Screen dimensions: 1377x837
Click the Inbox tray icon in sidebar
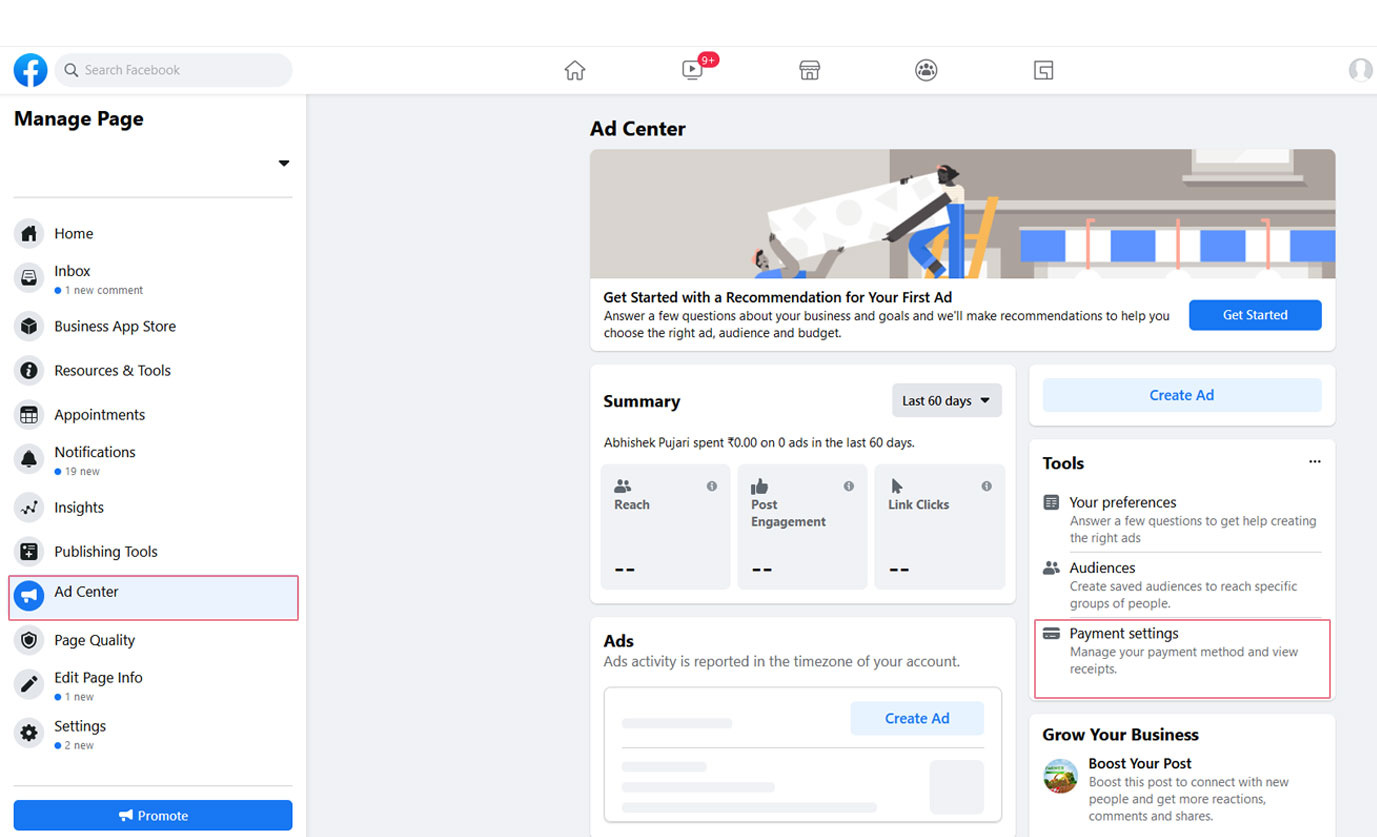[29, 278]
